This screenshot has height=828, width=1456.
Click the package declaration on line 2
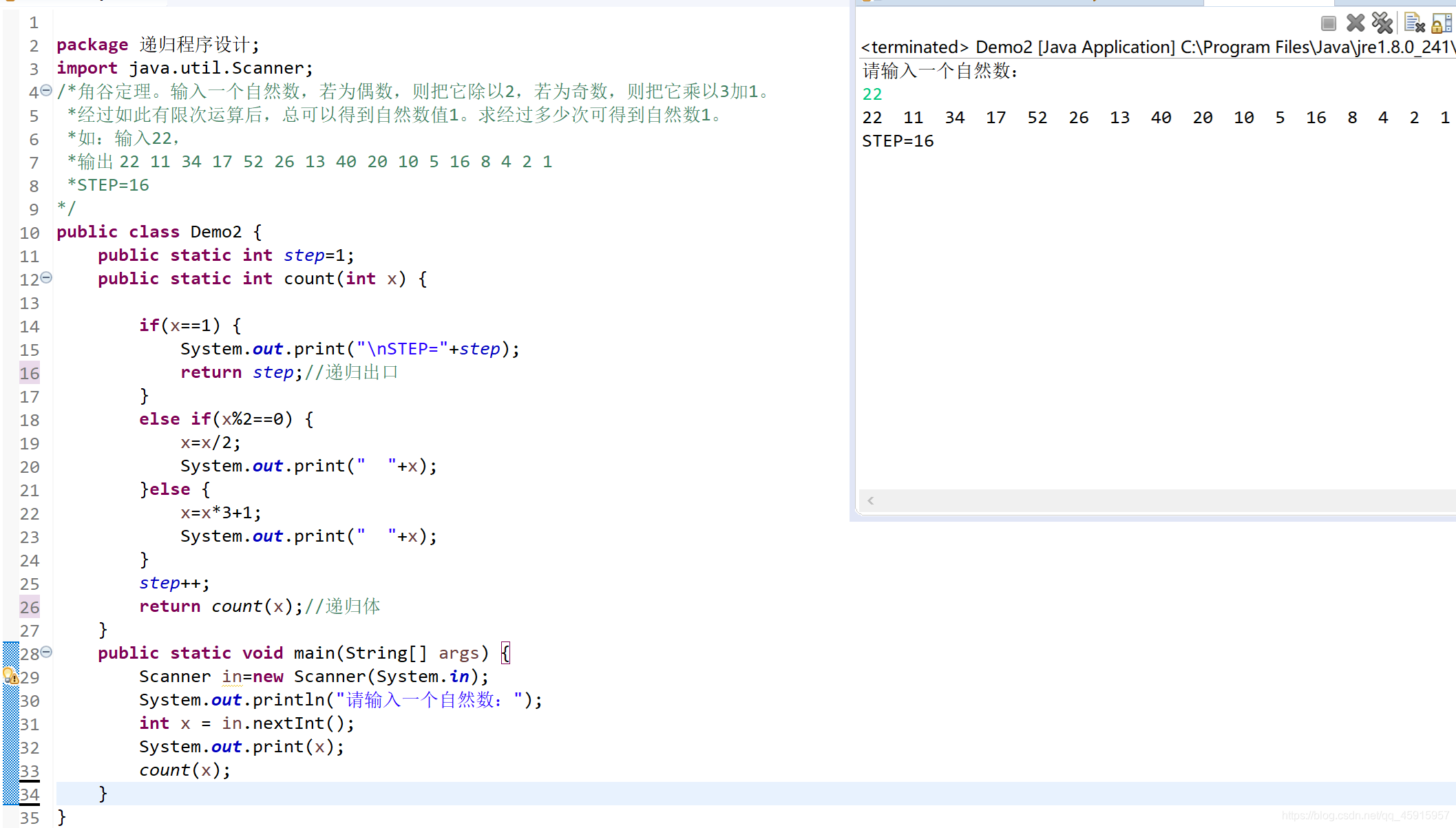(158, 45)
